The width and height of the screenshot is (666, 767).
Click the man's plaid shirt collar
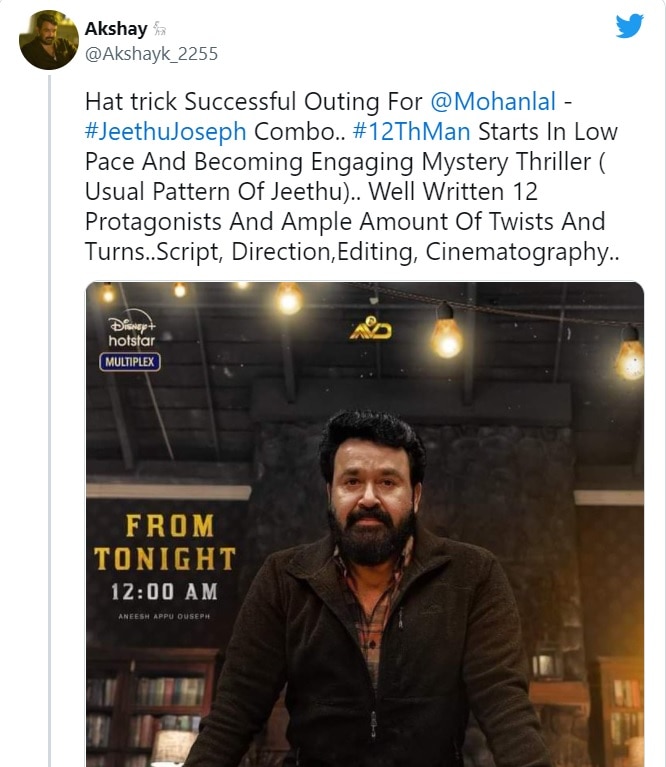375,580
